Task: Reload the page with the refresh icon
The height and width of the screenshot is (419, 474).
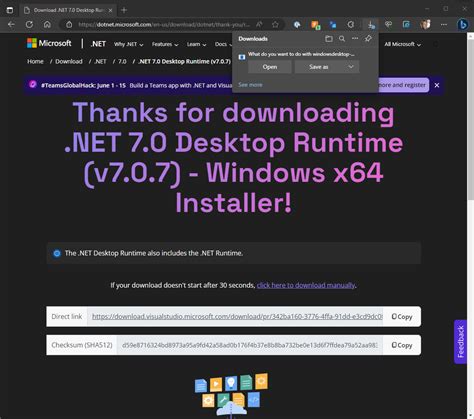Action: click(x=29, y=24)
